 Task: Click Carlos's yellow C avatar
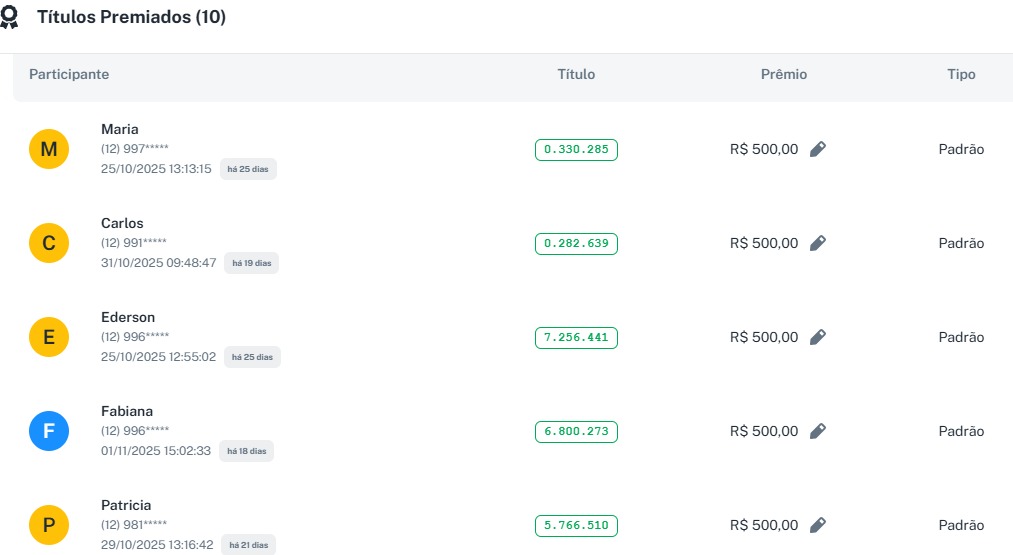[x=49, y=244]
